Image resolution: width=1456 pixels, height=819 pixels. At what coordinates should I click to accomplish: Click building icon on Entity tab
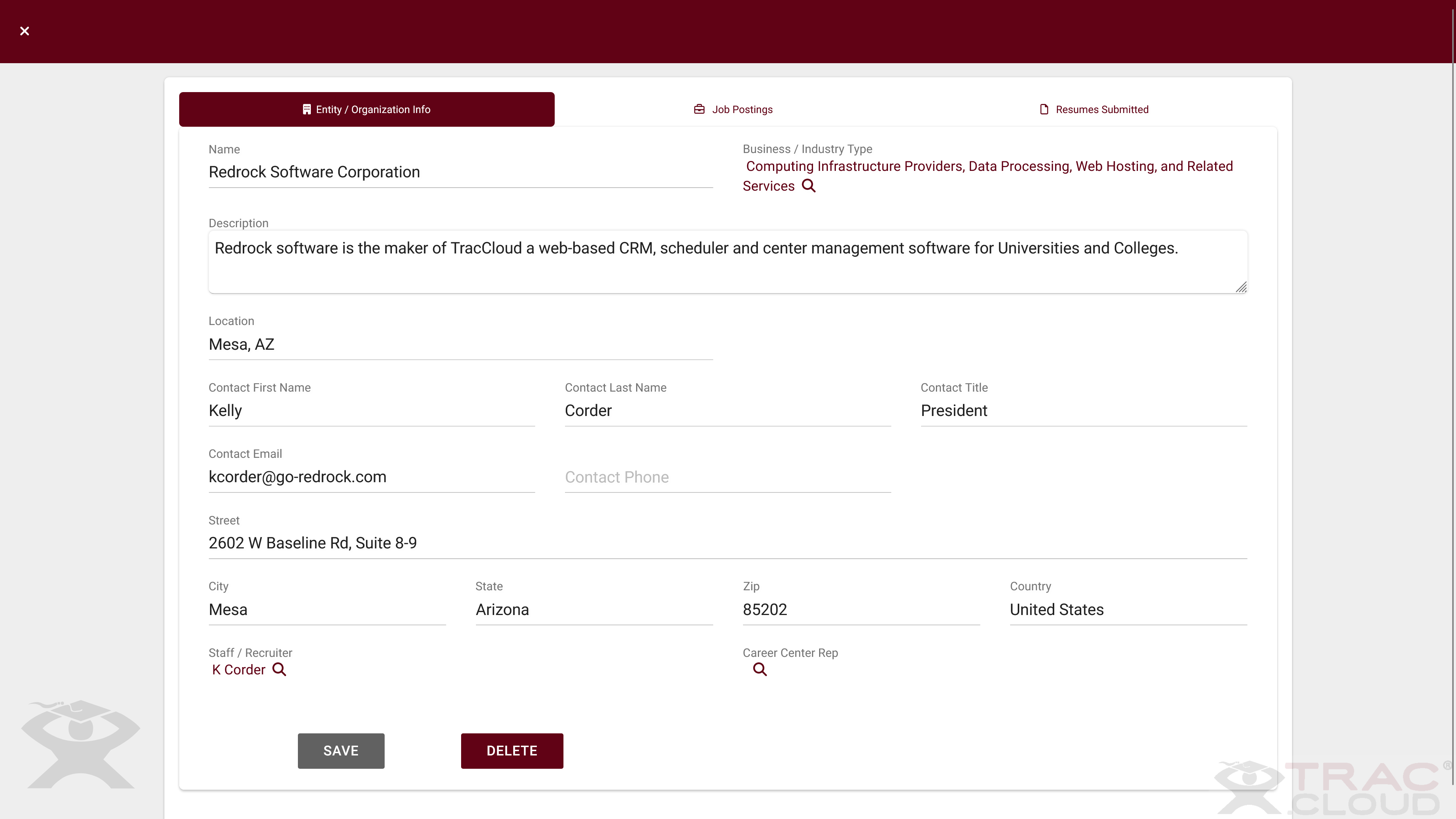pos(306,109)
